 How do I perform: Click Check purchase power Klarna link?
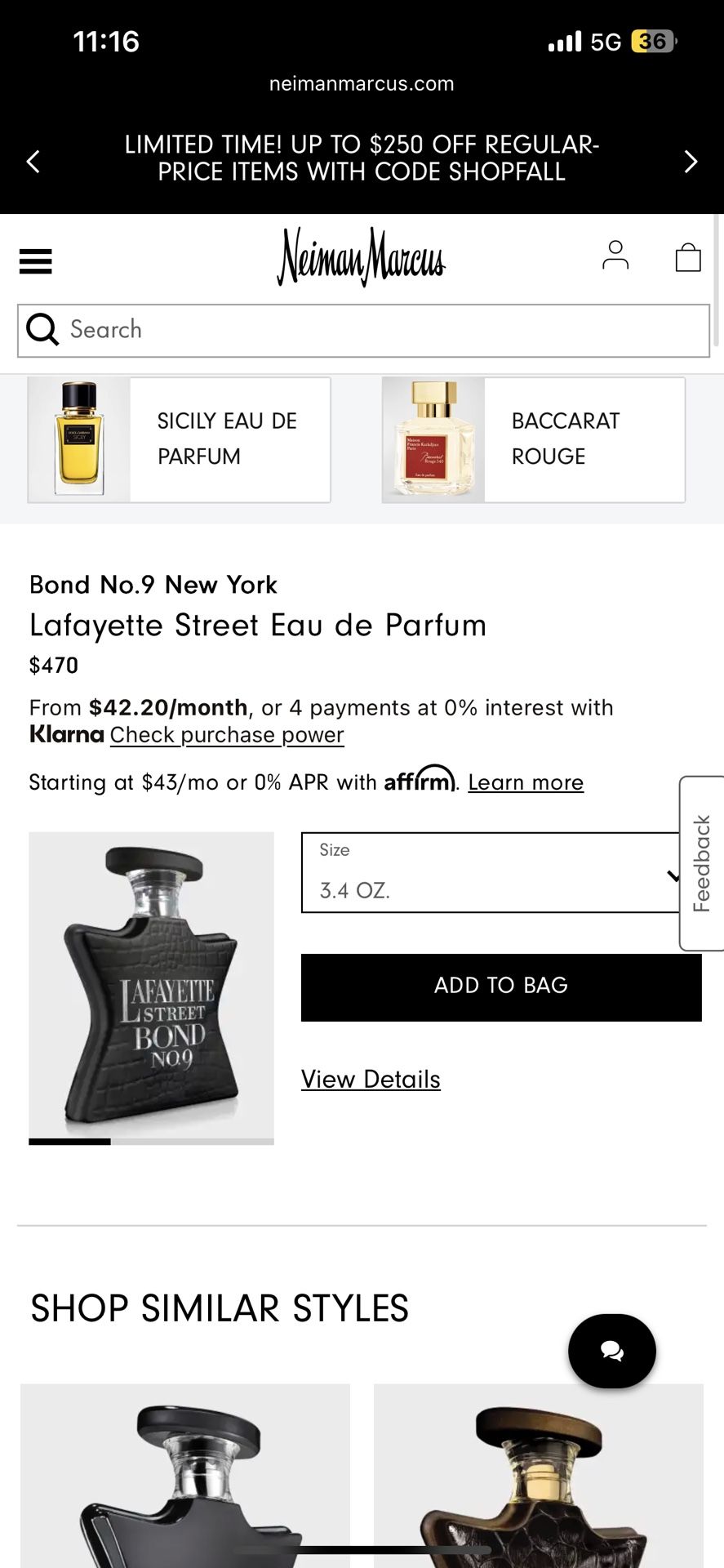click(x=227, y=735)
